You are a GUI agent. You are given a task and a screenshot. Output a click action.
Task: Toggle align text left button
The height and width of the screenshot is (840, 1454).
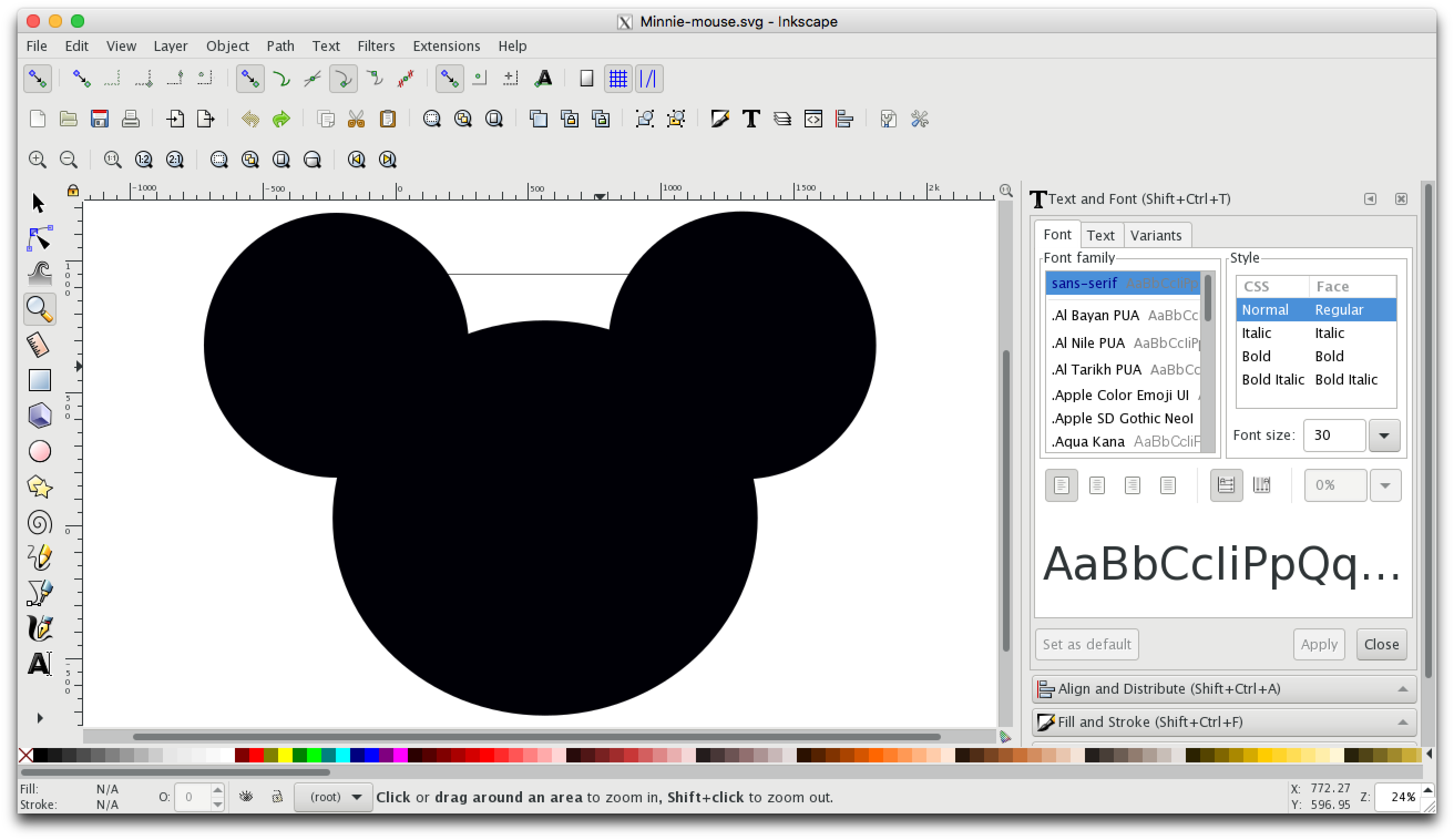[x=1061, y=485]
